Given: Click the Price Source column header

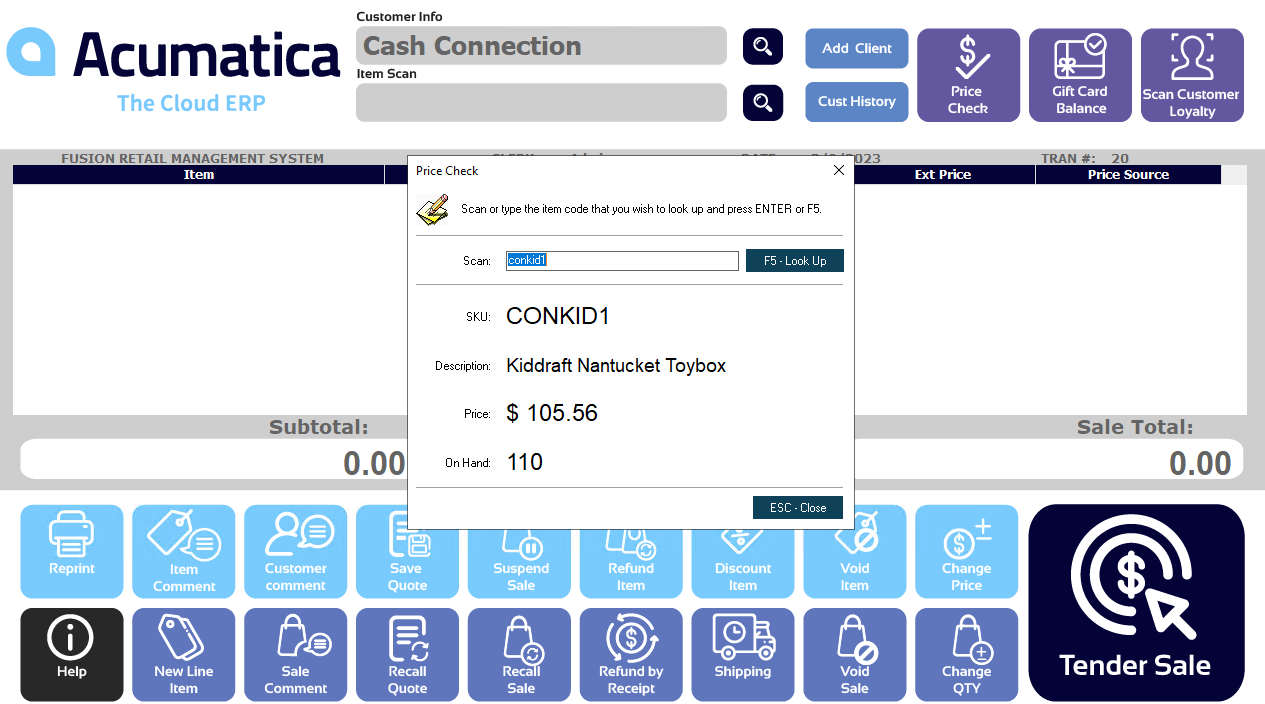Looking at the screenshot, I should tap(1128, 175).
